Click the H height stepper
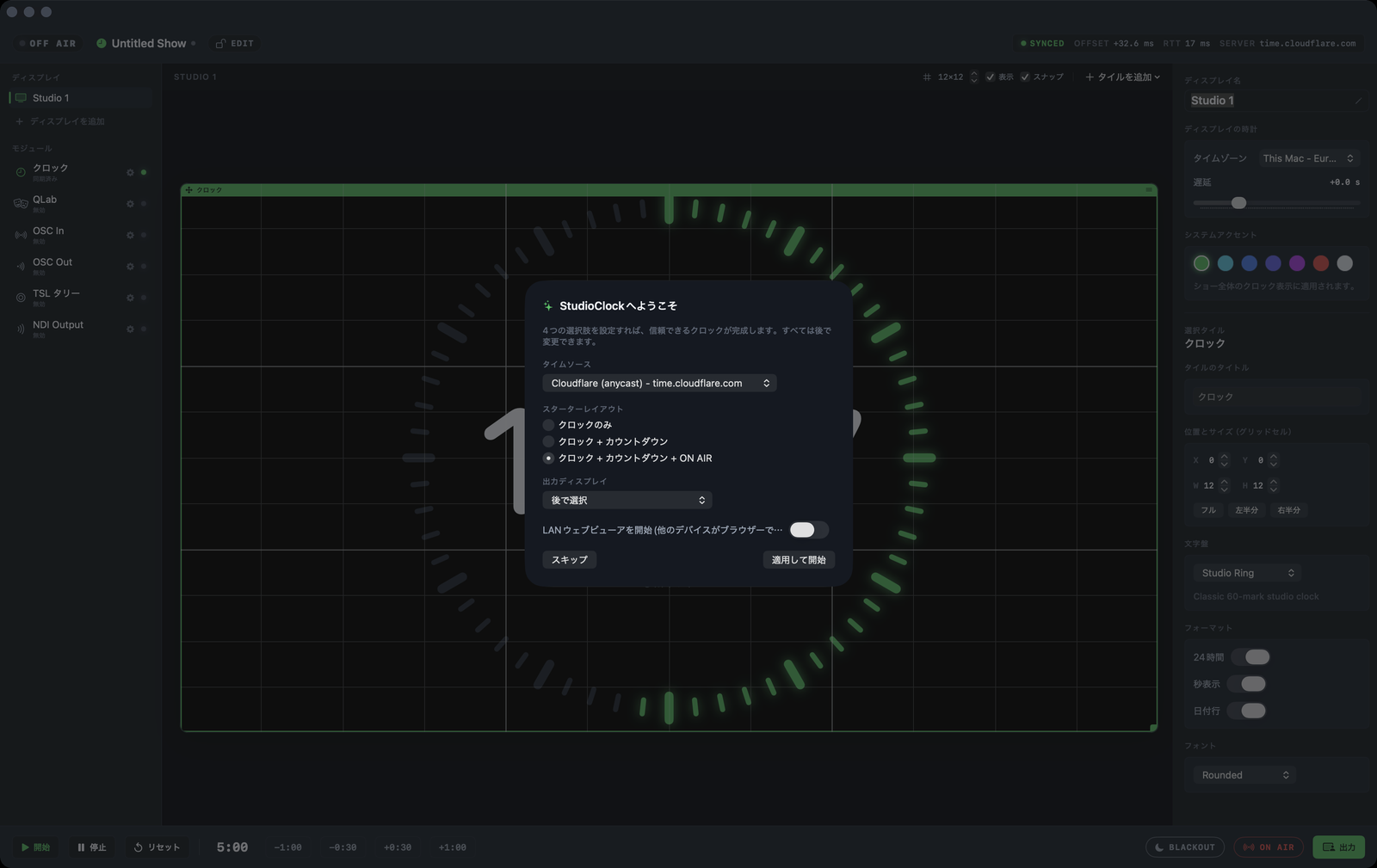The width and height of the screenshot is (1377, 868). click(1274, 485)
